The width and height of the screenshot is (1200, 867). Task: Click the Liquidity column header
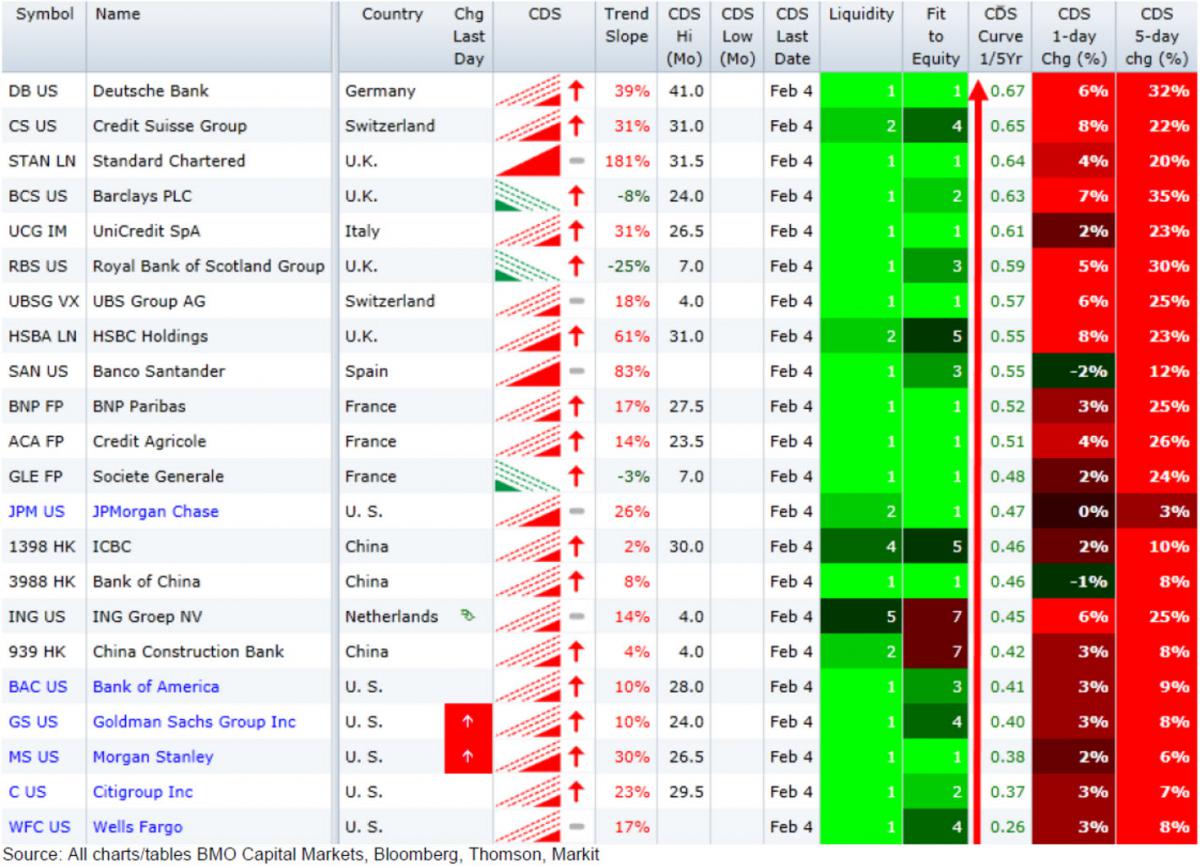[860, 15]
